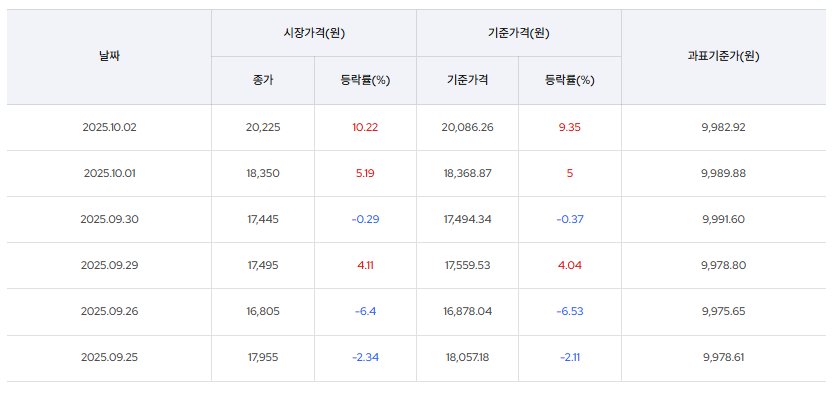This screenshot has width=835, height=395.
Task: Click tax base value 9,975.65
Action: (724, 311)
